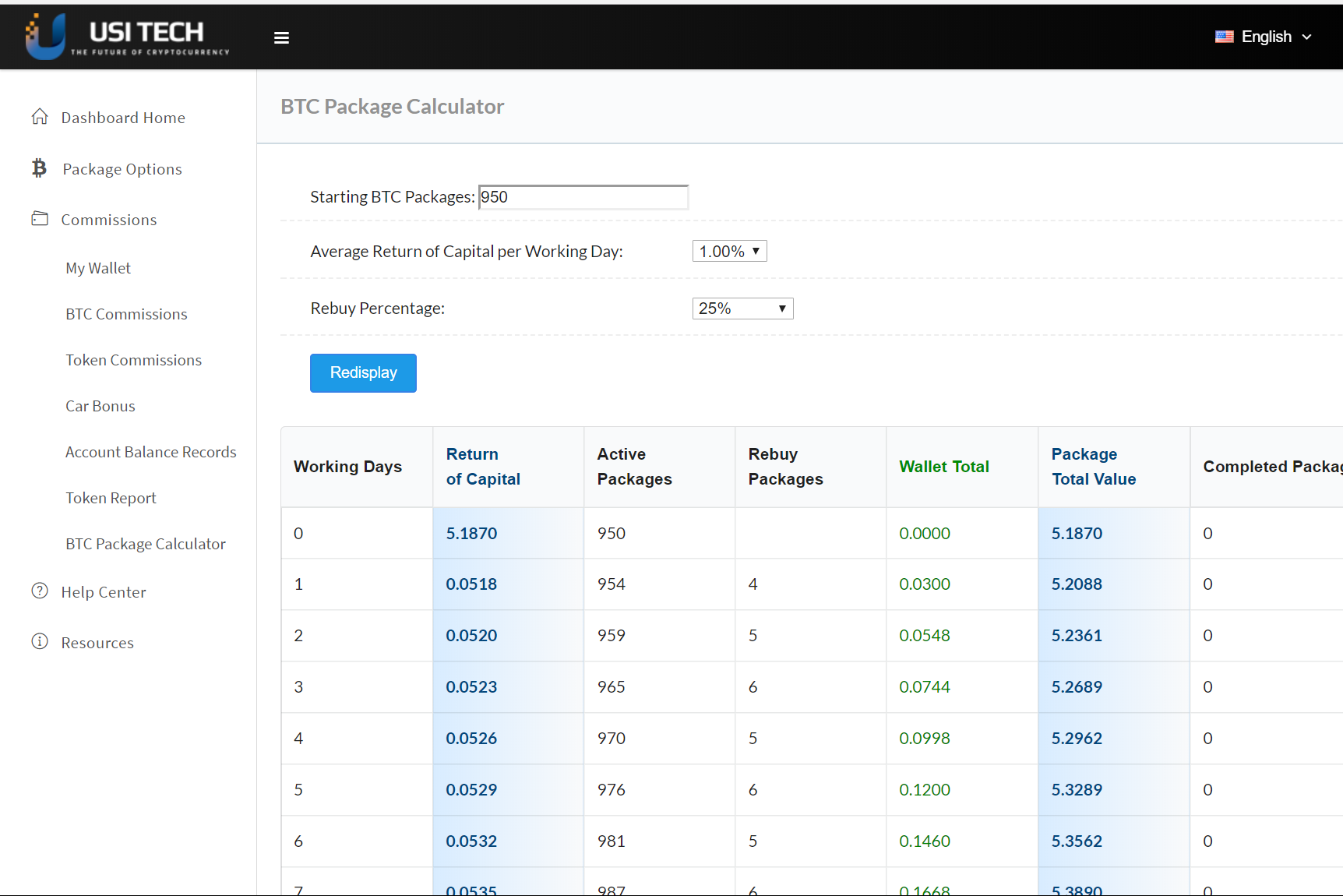The height and width of the screenshot is (896, 1343).
Task: Click the US flag language icon
Action: [1224, 37]
